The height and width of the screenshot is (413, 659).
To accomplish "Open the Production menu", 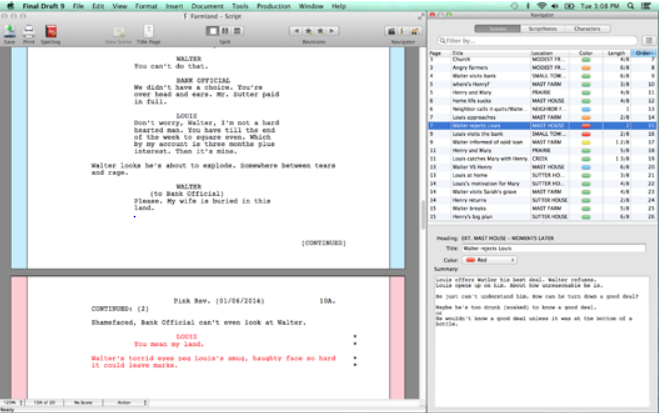I will pyautogui.click(x=274, y=6).
